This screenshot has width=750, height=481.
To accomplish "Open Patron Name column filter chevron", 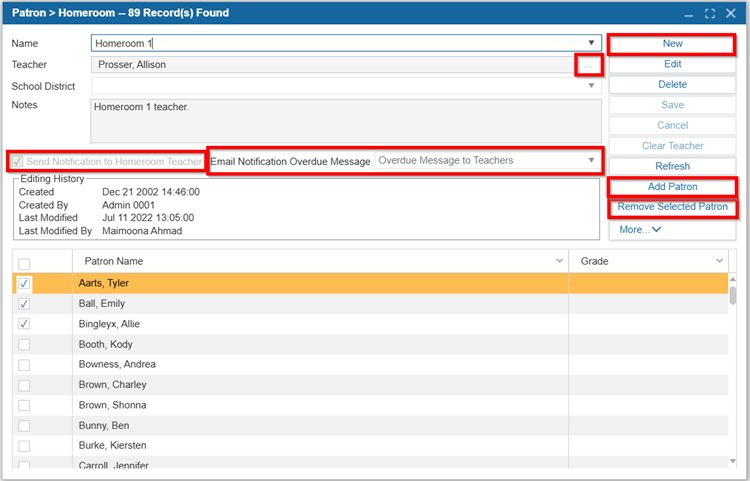I will coord(559,261).
